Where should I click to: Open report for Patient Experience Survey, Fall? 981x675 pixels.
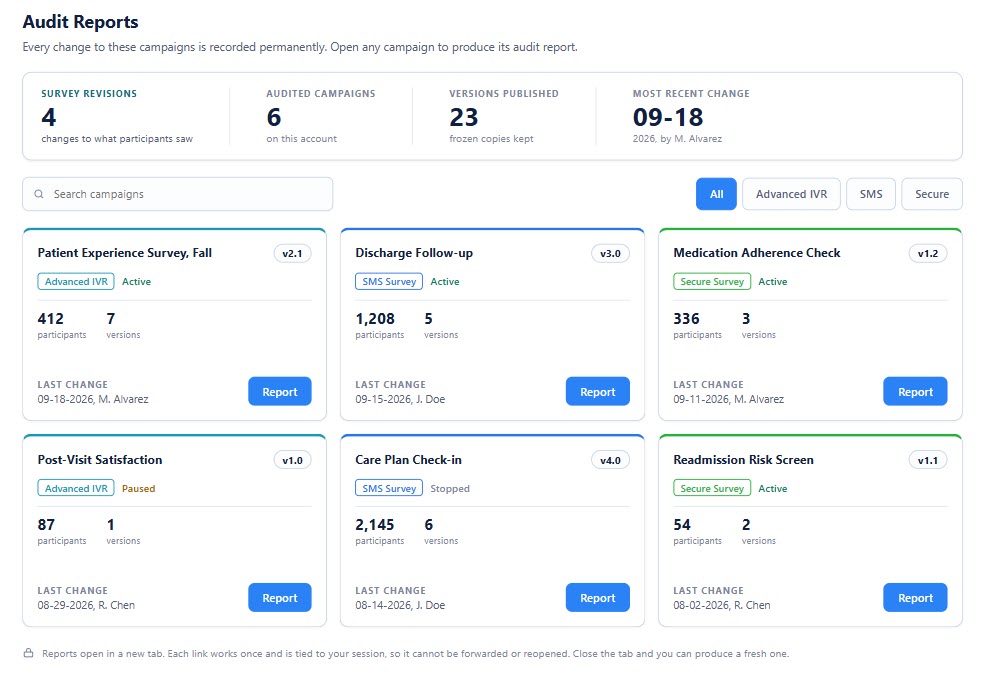(x=280, y=392)
